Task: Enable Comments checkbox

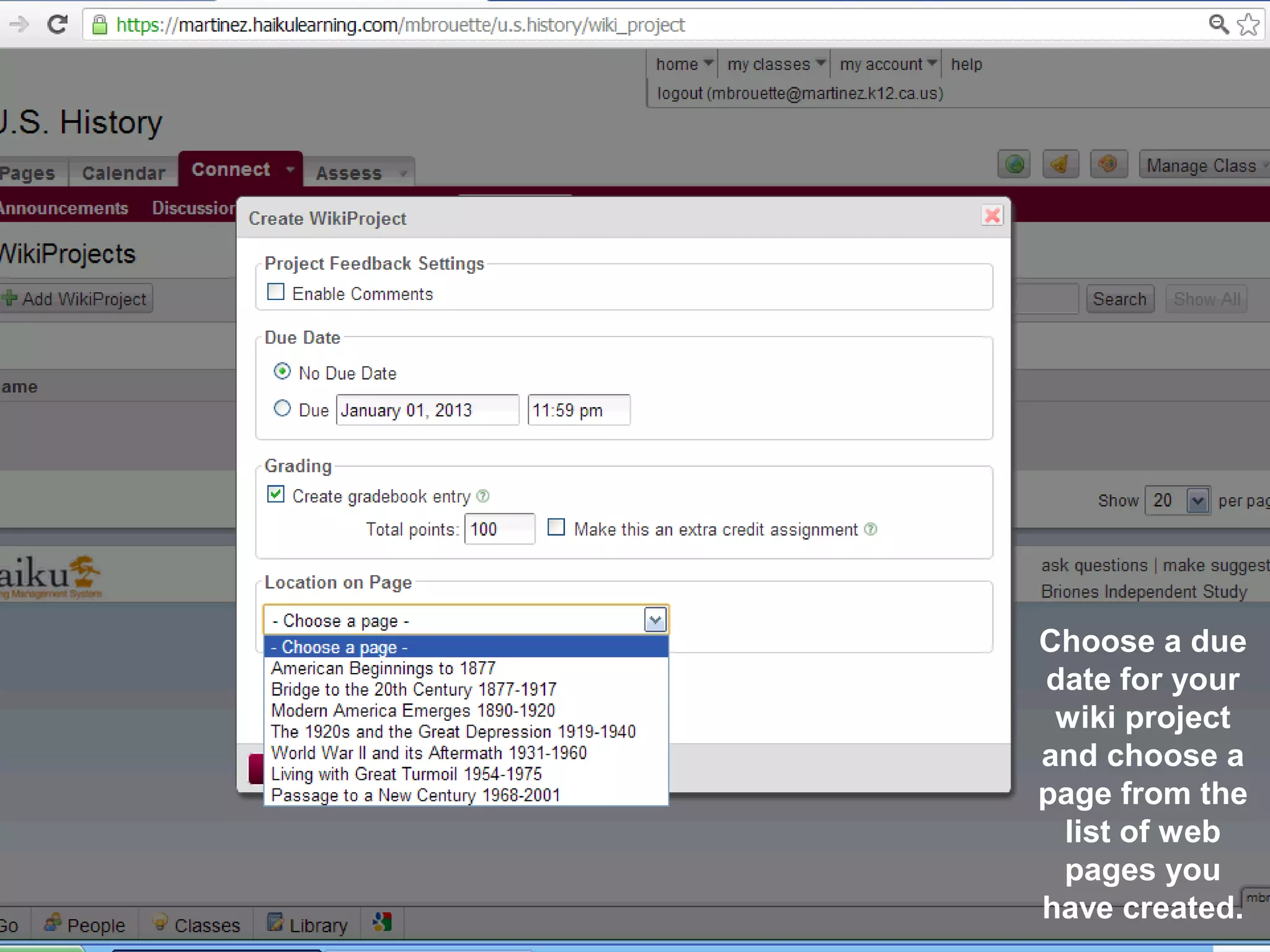Action: coord(275,291)
